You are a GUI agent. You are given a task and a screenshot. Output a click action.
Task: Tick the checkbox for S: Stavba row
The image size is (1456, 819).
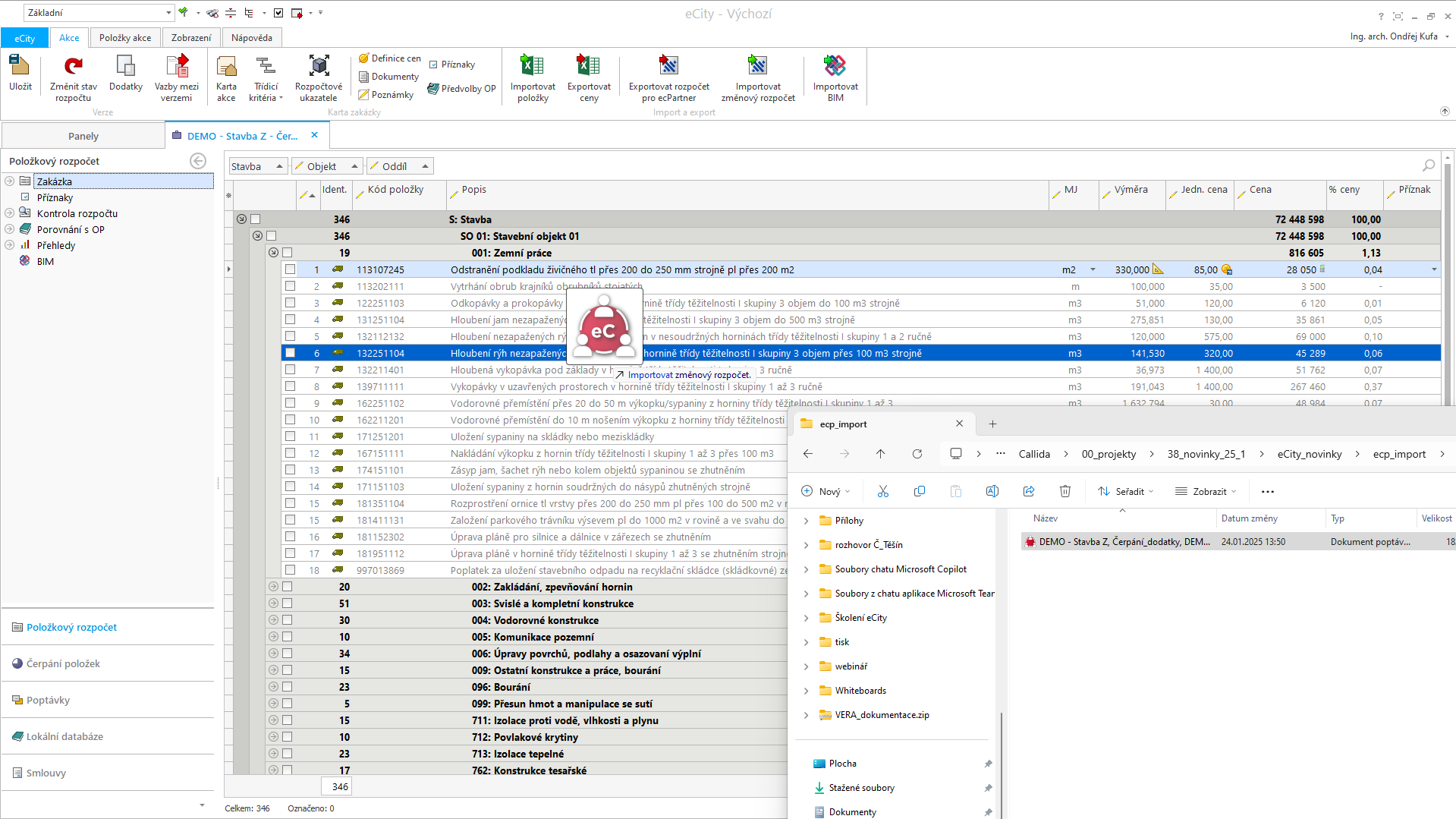pyautogui.click(x=255, y=219)
